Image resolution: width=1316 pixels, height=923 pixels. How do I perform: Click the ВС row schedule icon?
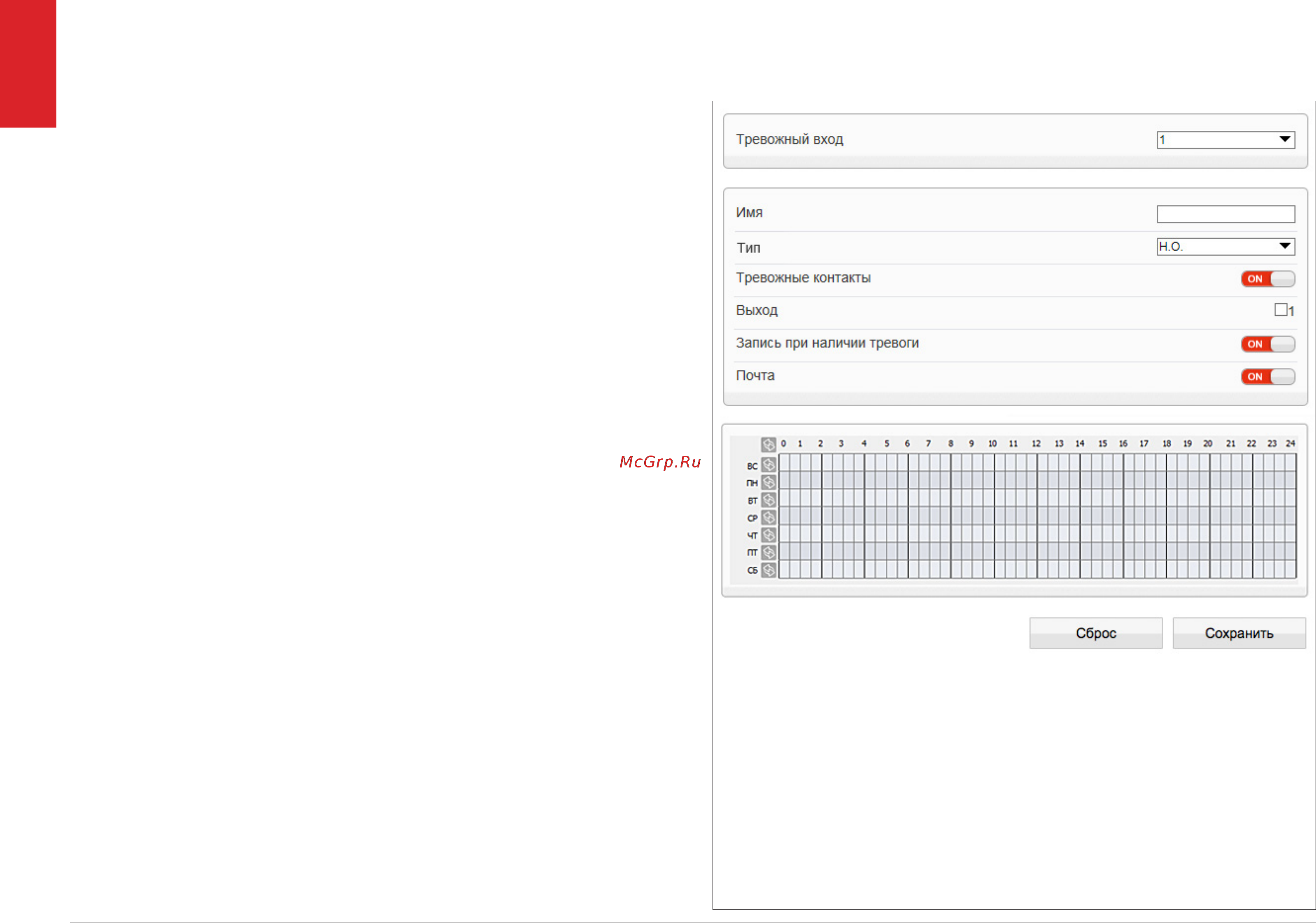pyautogui.click(x=769, y=465)
